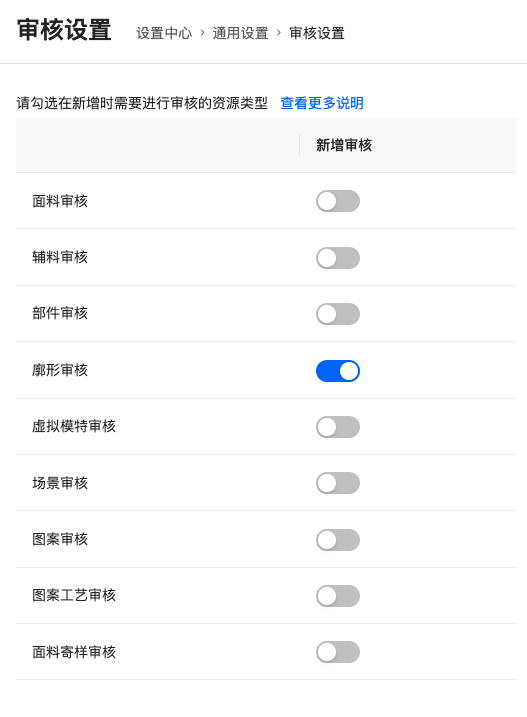Viewport: 527px width, 717px height.
Task: Enable 虚拟模特审核 switch
Action: [338, 427]
